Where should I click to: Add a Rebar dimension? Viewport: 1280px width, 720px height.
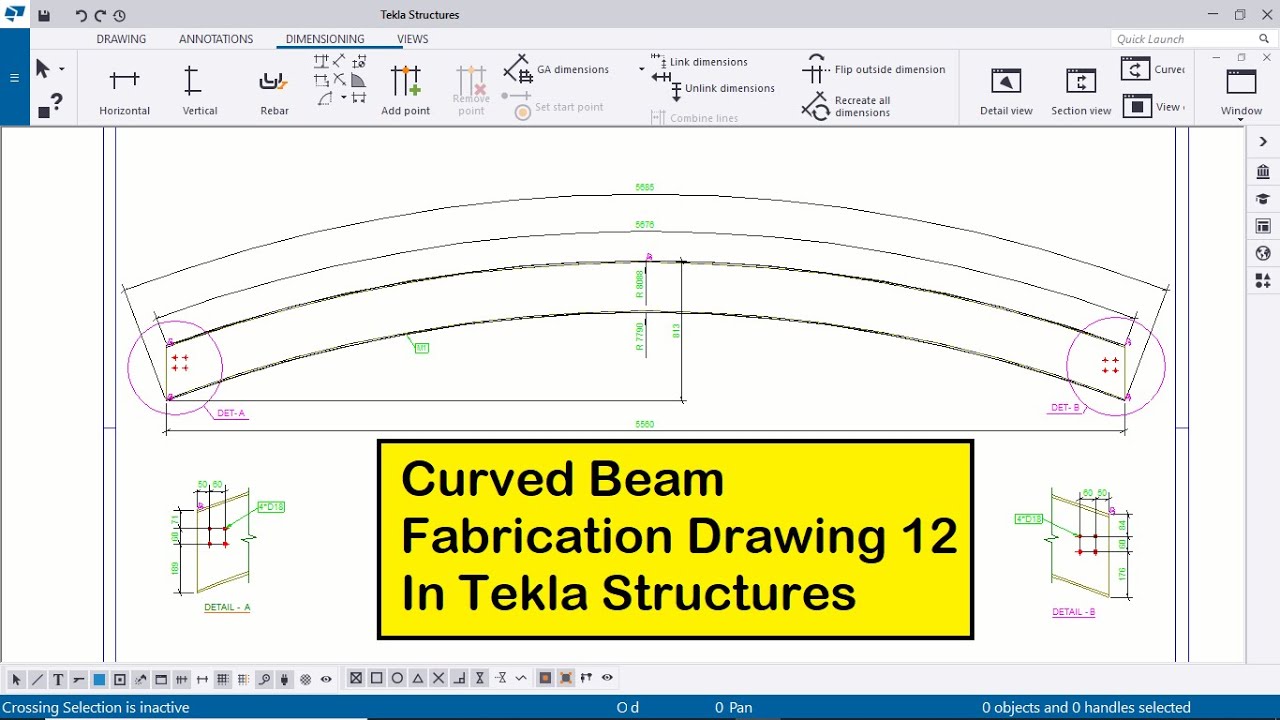pyautogui.click(x=274, y=90)
